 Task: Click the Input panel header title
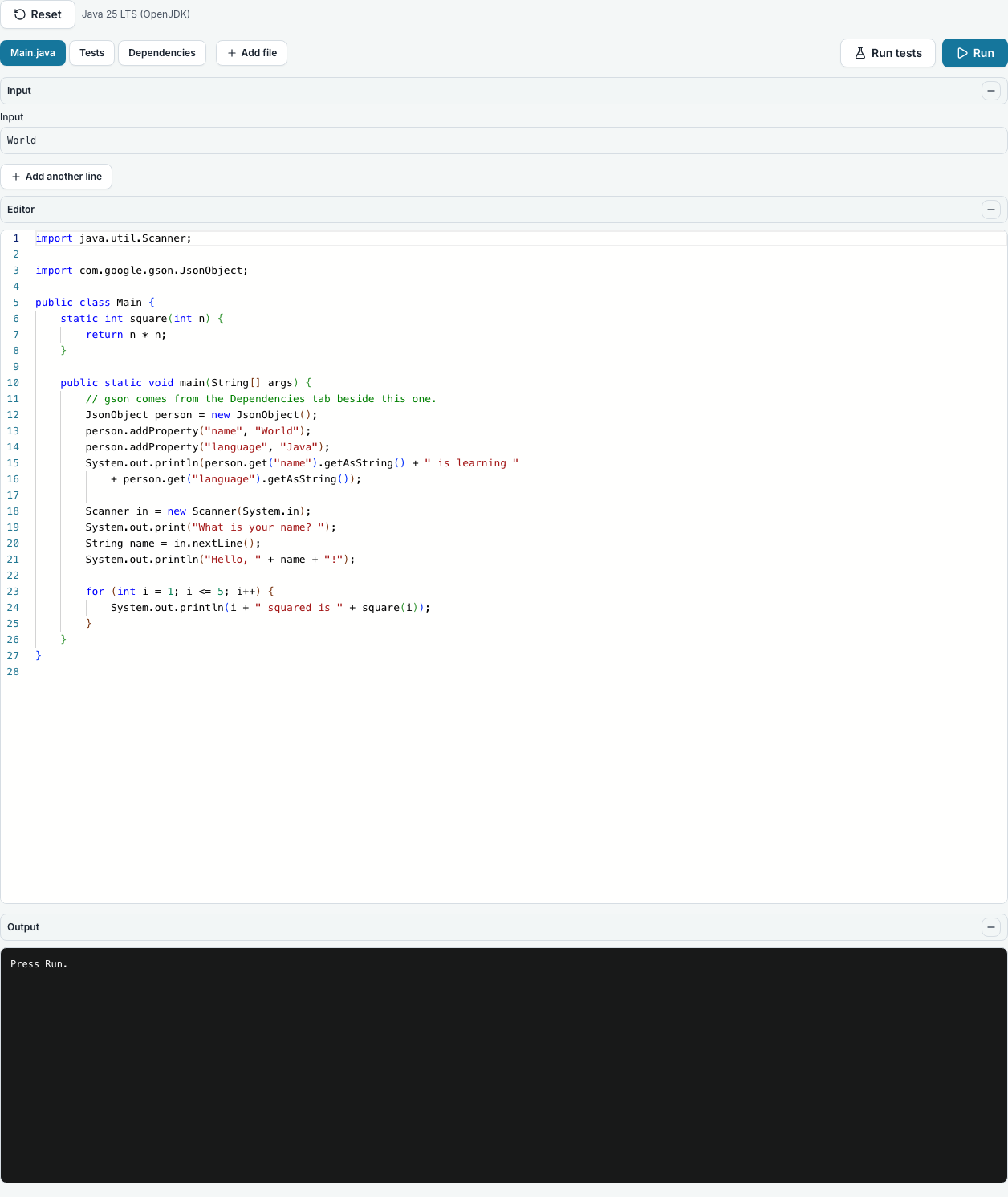coord(19,91)
